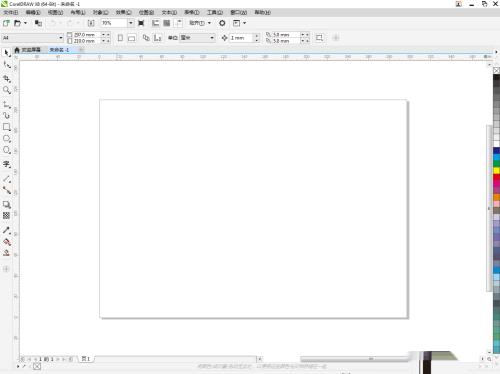500x374 pixels.
Task: Expand the units dropdown in property bar
Action: click(197, 38)
